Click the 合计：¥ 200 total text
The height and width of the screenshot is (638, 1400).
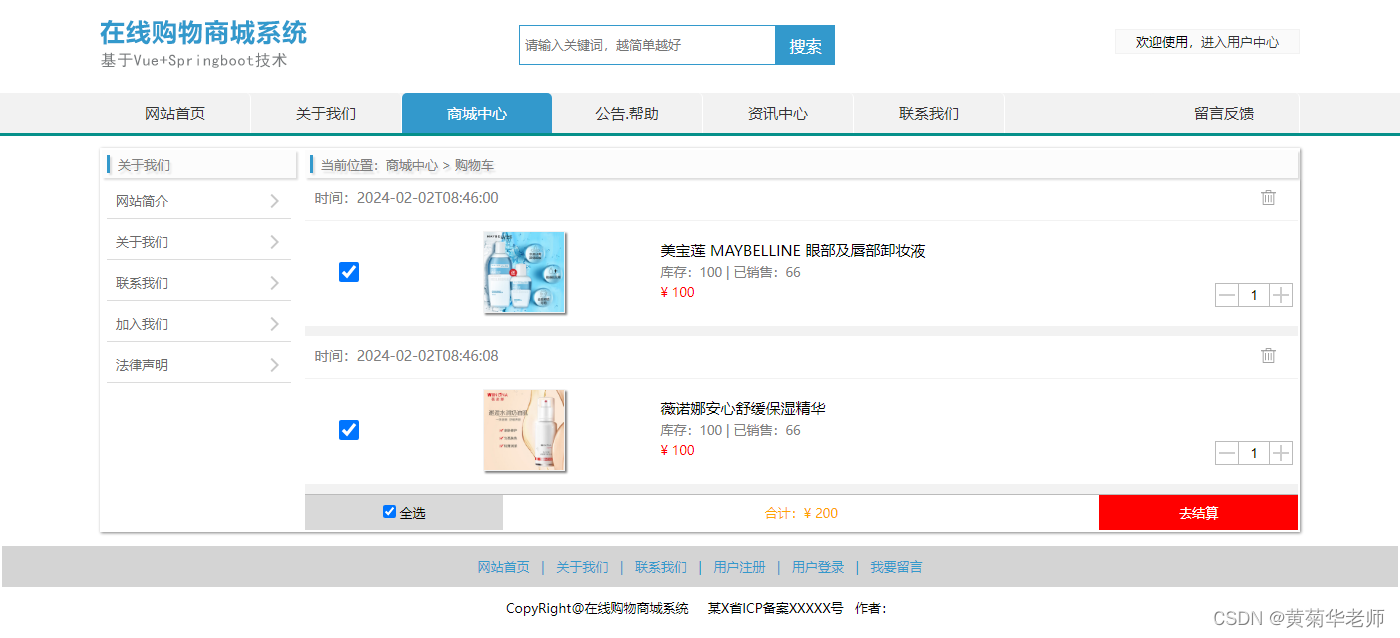[801, 513]
